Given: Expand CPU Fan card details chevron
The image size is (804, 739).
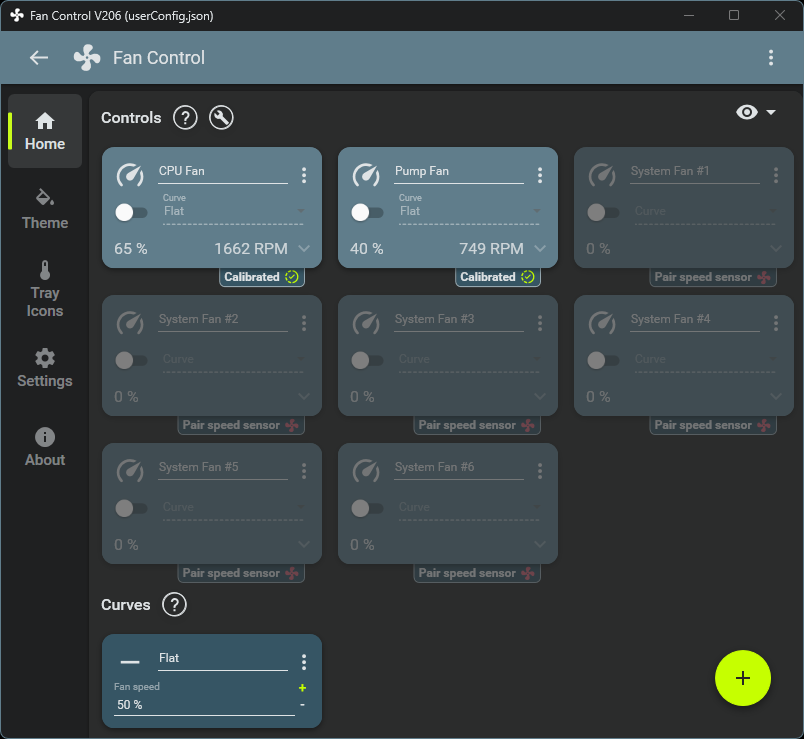Looking at the screenshot, I should click(304, 249).
